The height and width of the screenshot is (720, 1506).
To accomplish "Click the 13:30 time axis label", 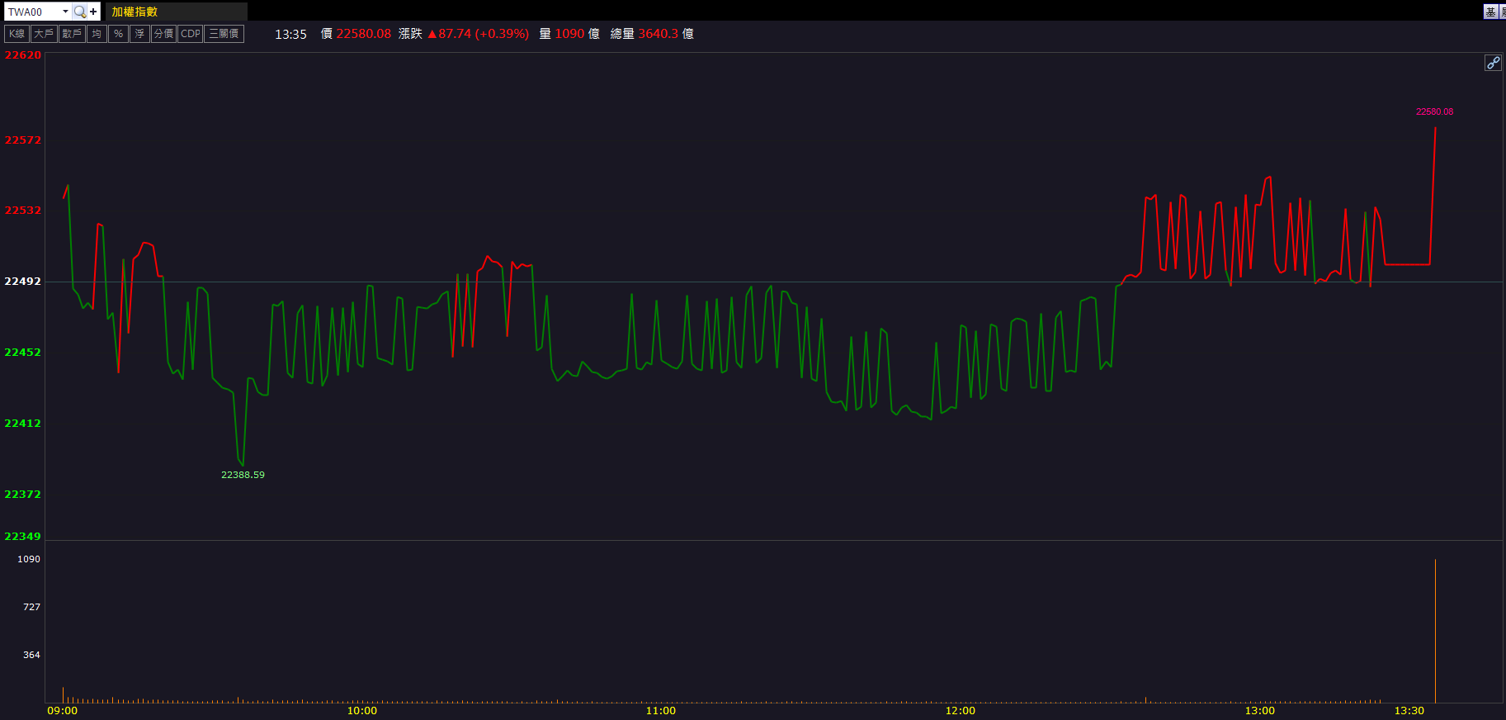I will pyautogui.click(x=1409, y=711).
